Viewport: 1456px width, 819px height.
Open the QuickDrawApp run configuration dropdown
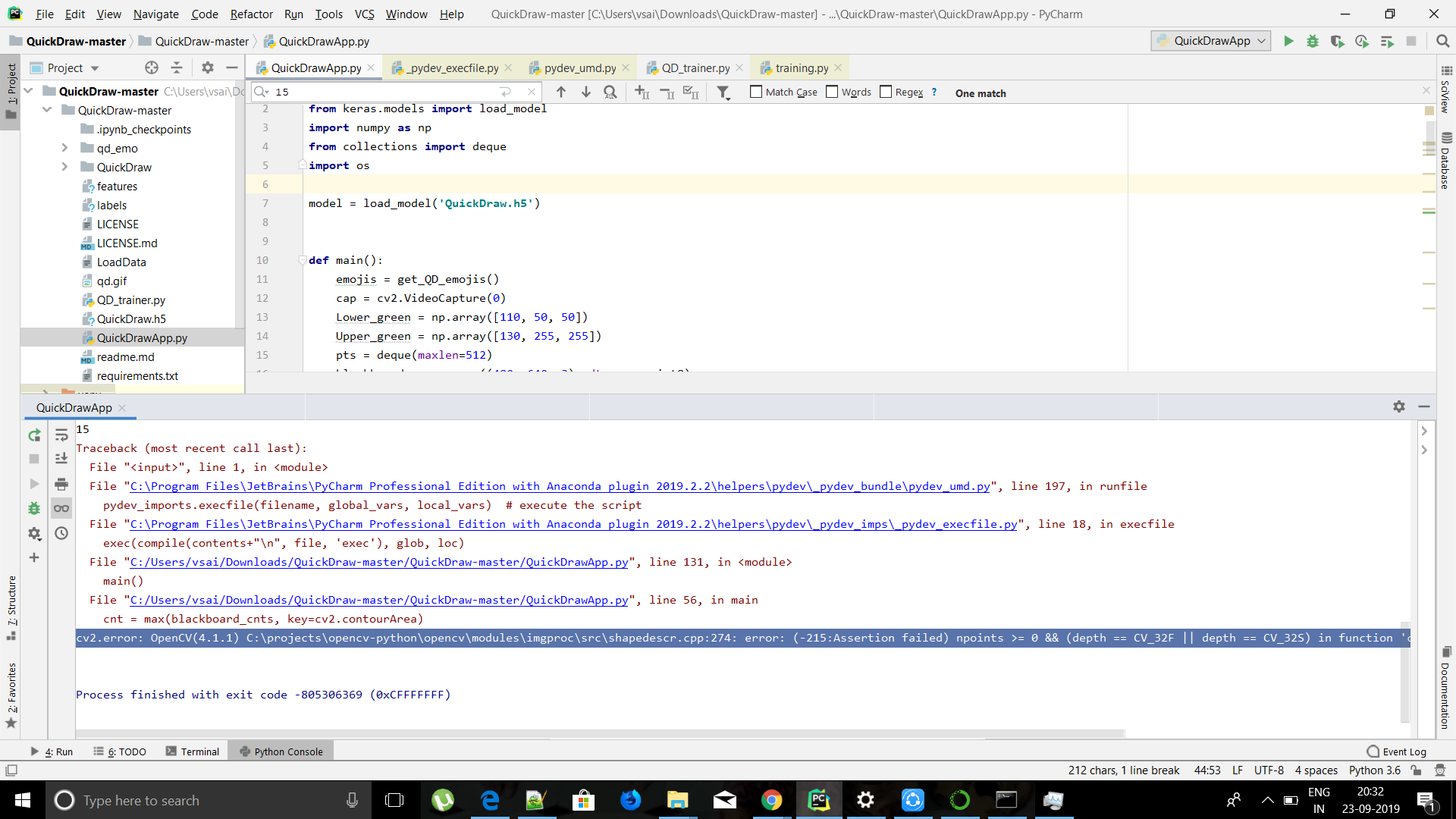(x=1211, y=41)
